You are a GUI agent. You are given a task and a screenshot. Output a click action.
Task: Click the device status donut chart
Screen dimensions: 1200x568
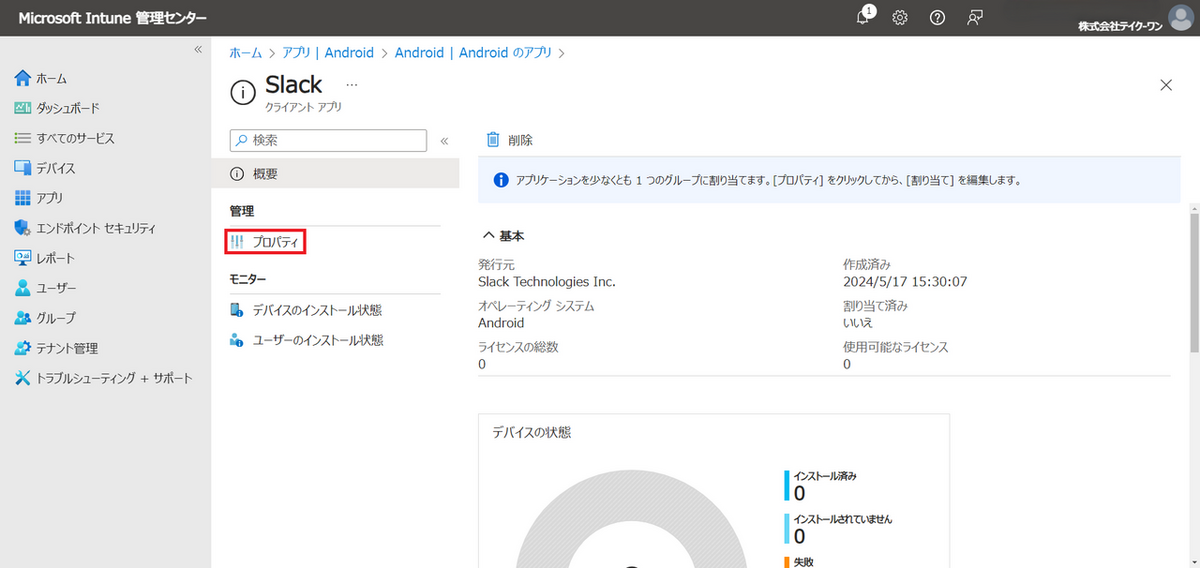[630, 520]
